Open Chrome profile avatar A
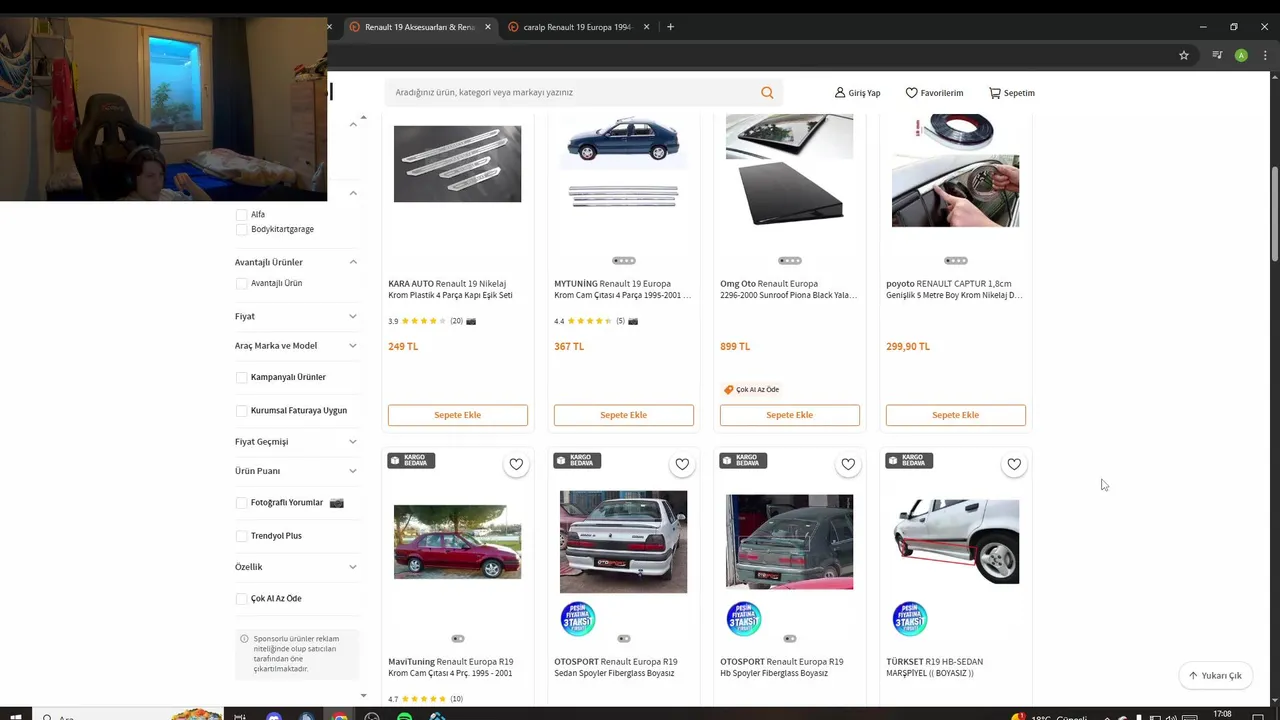The width and height of the screenshot is (1280, 720). (x=1241, y=55)
